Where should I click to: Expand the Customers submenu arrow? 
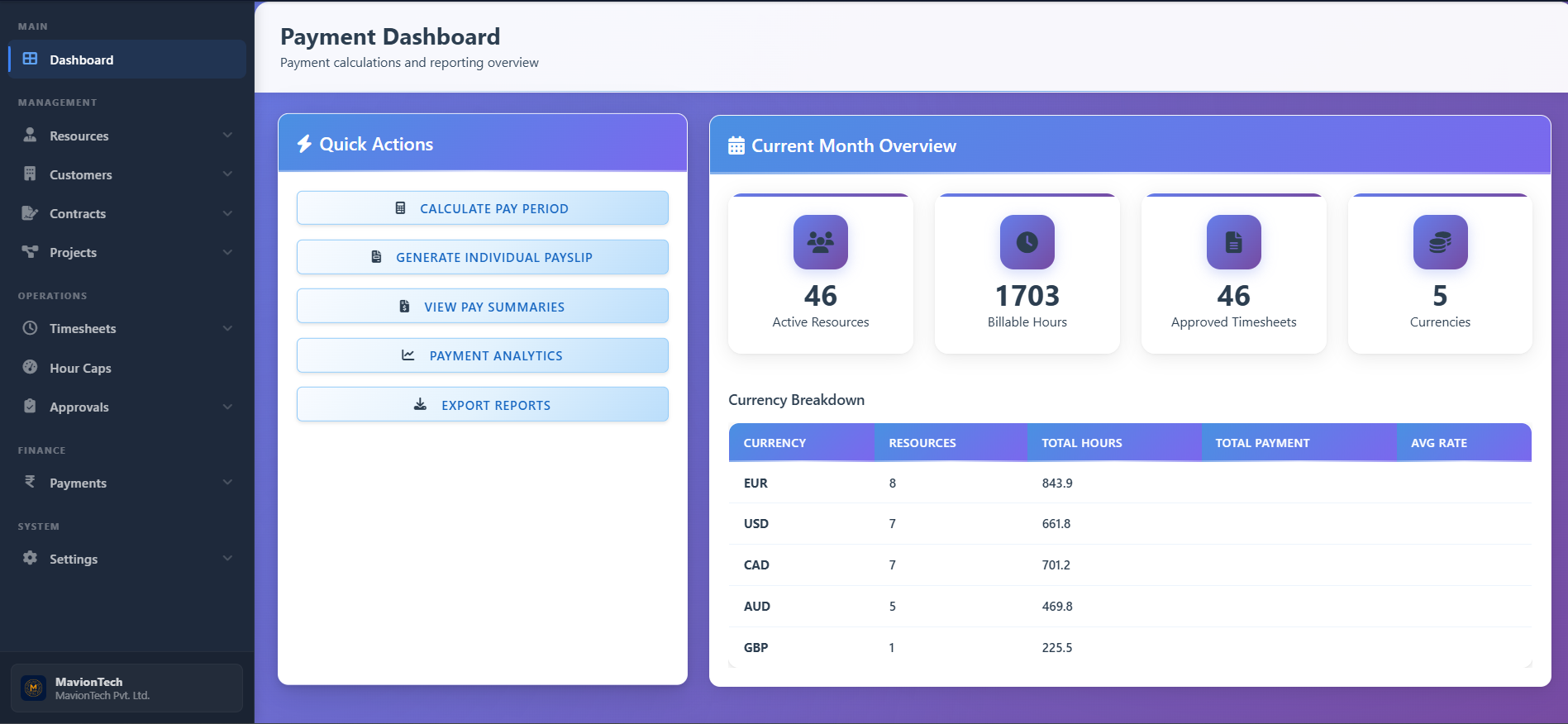click(227, 174)
